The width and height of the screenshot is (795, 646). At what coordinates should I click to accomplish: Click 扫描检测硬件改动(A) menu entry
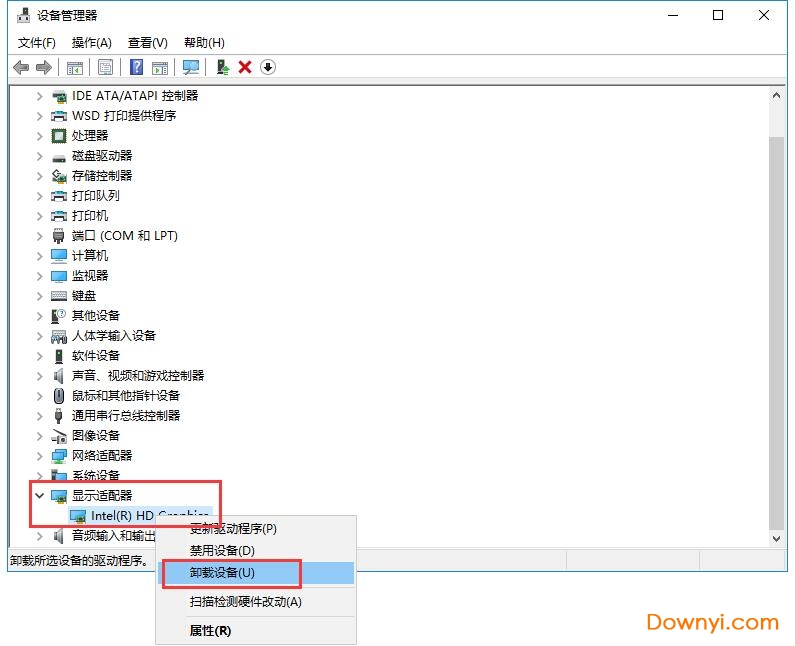click(245, 602)
